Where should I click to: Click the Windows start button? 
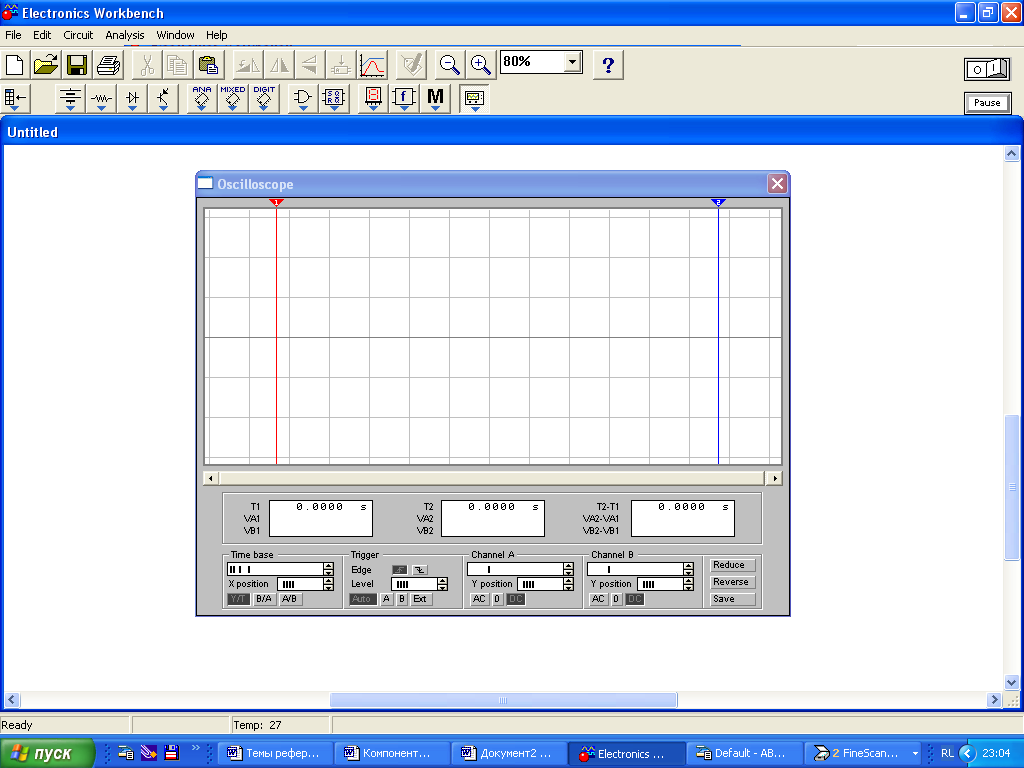[47, 753]
